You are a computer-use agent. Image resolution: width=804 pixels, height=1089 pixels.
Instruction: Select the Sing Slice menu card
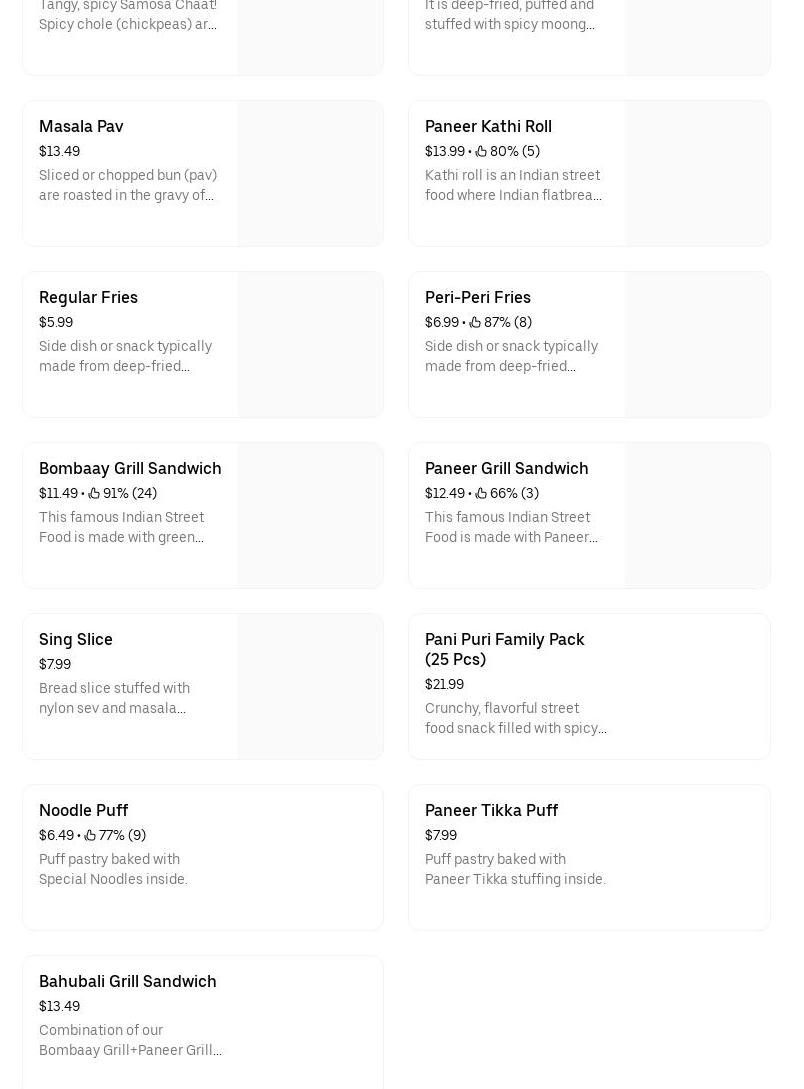(203, 686)
